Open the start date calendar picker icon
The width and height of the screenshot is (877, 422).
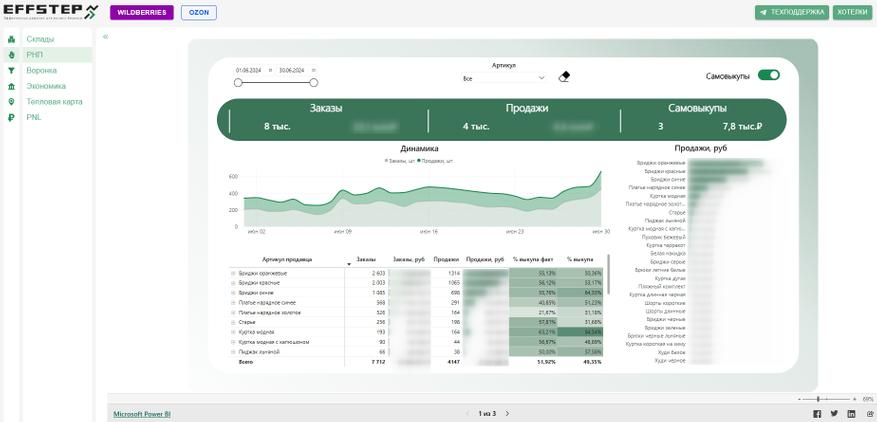click(271, 71)
